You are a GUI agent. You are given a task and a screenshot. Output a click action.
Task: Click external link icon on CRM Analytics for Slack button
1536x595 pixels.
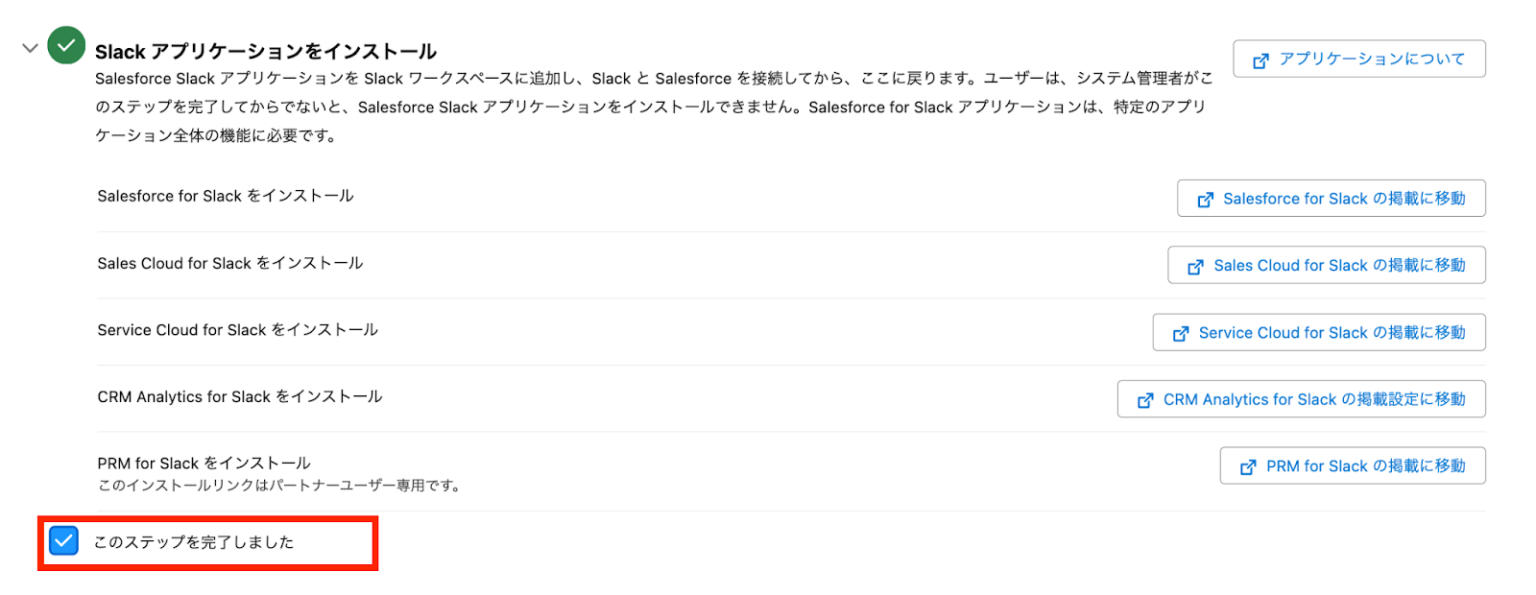point(1143,399)
